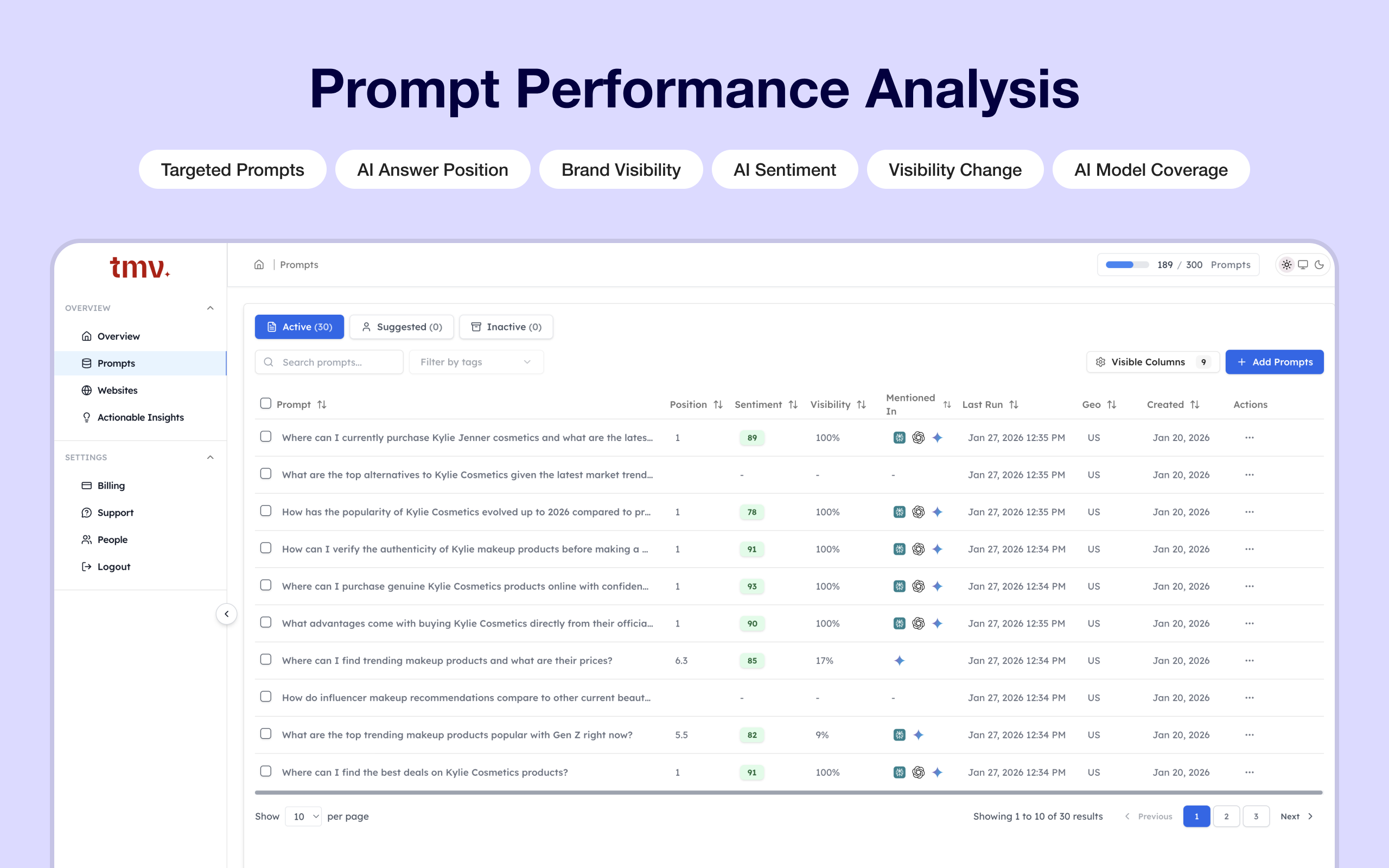This screenshot has height=868, width=1389.
Task: Collapse the Overview sidebar section
Action: pyautogui.click(x=210, y=308)
